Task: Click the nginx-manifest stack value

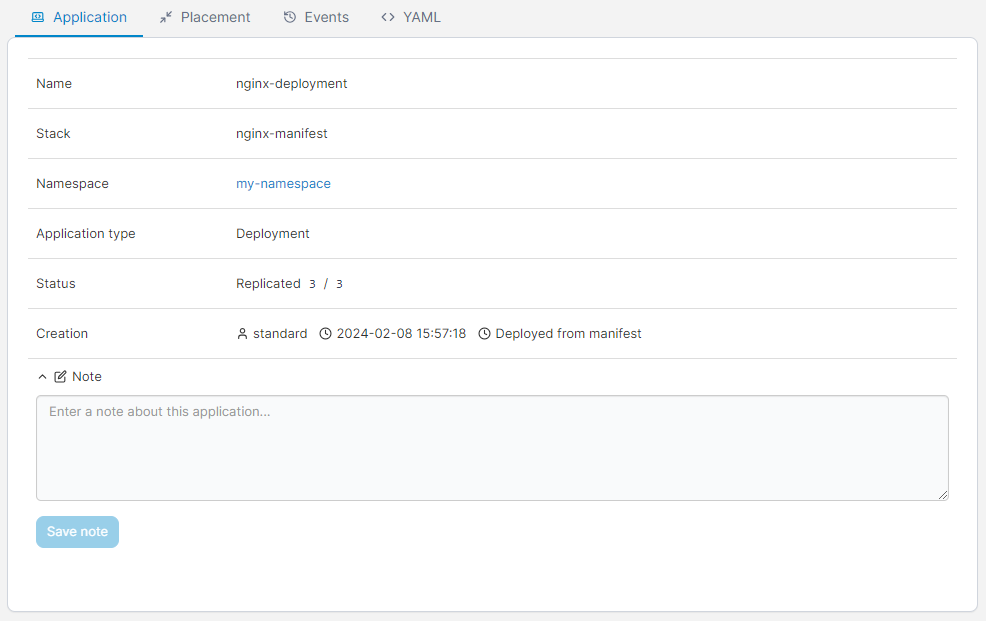Action: tap(281, 134)
